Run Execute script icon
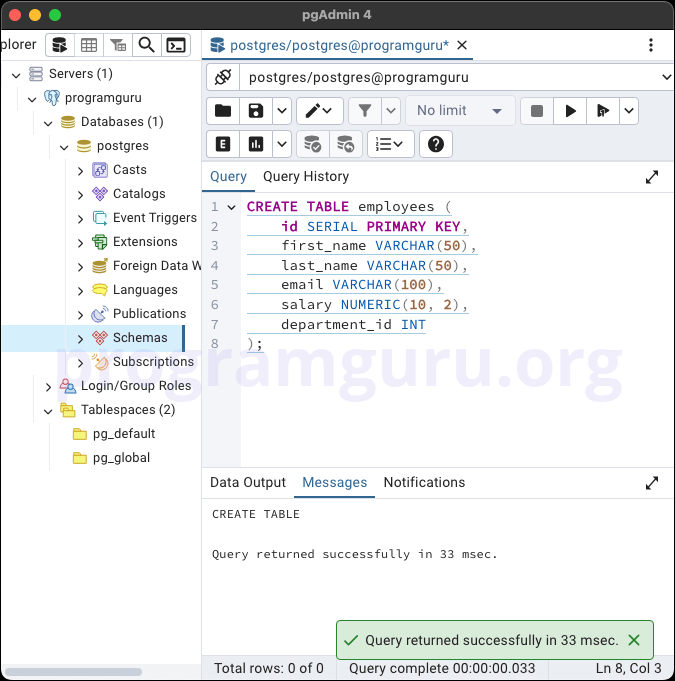 [603, 111]
